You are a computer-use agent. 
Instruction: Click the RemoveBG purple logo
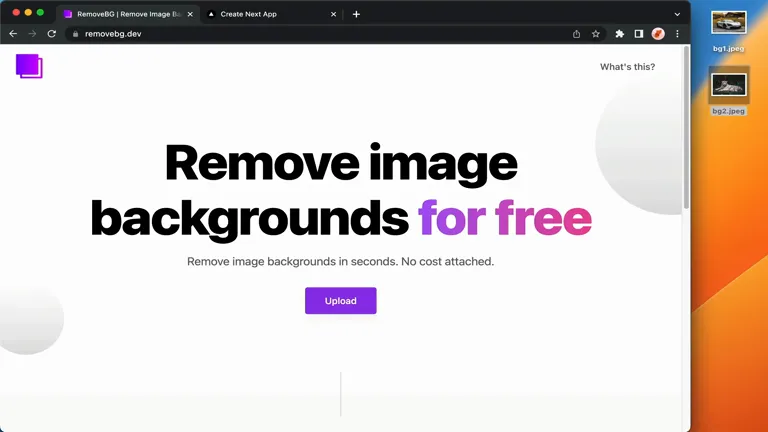coord(29,66)
